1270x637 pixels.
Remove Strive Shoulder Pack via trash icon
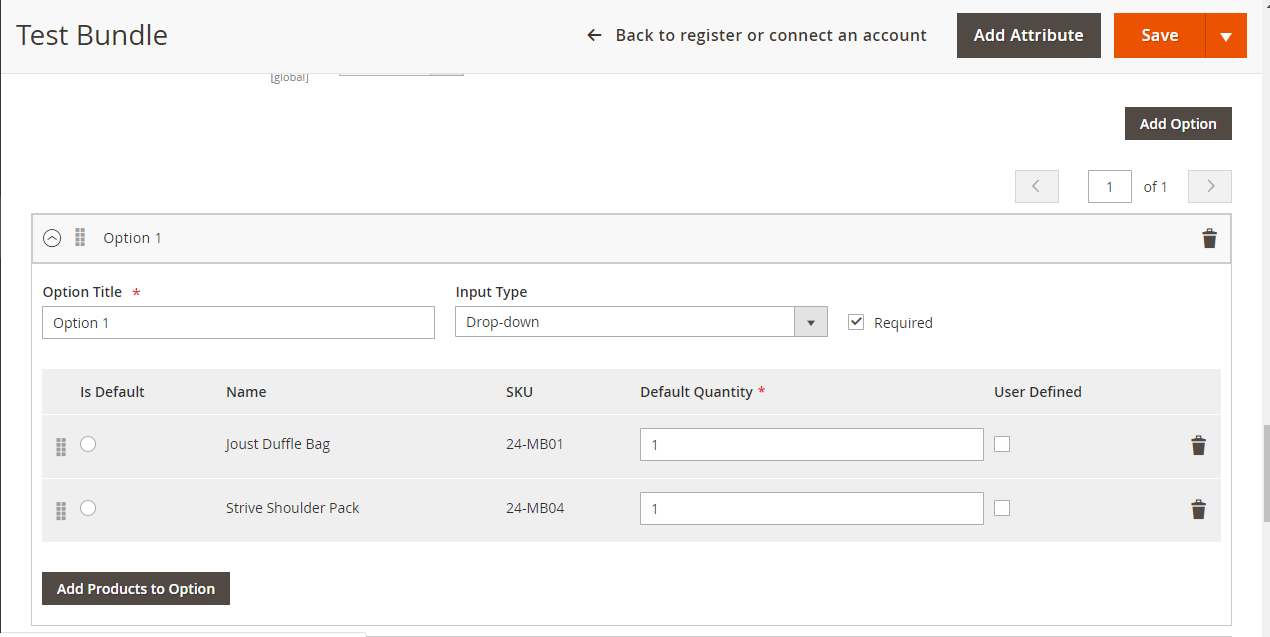coord(1198,510)
